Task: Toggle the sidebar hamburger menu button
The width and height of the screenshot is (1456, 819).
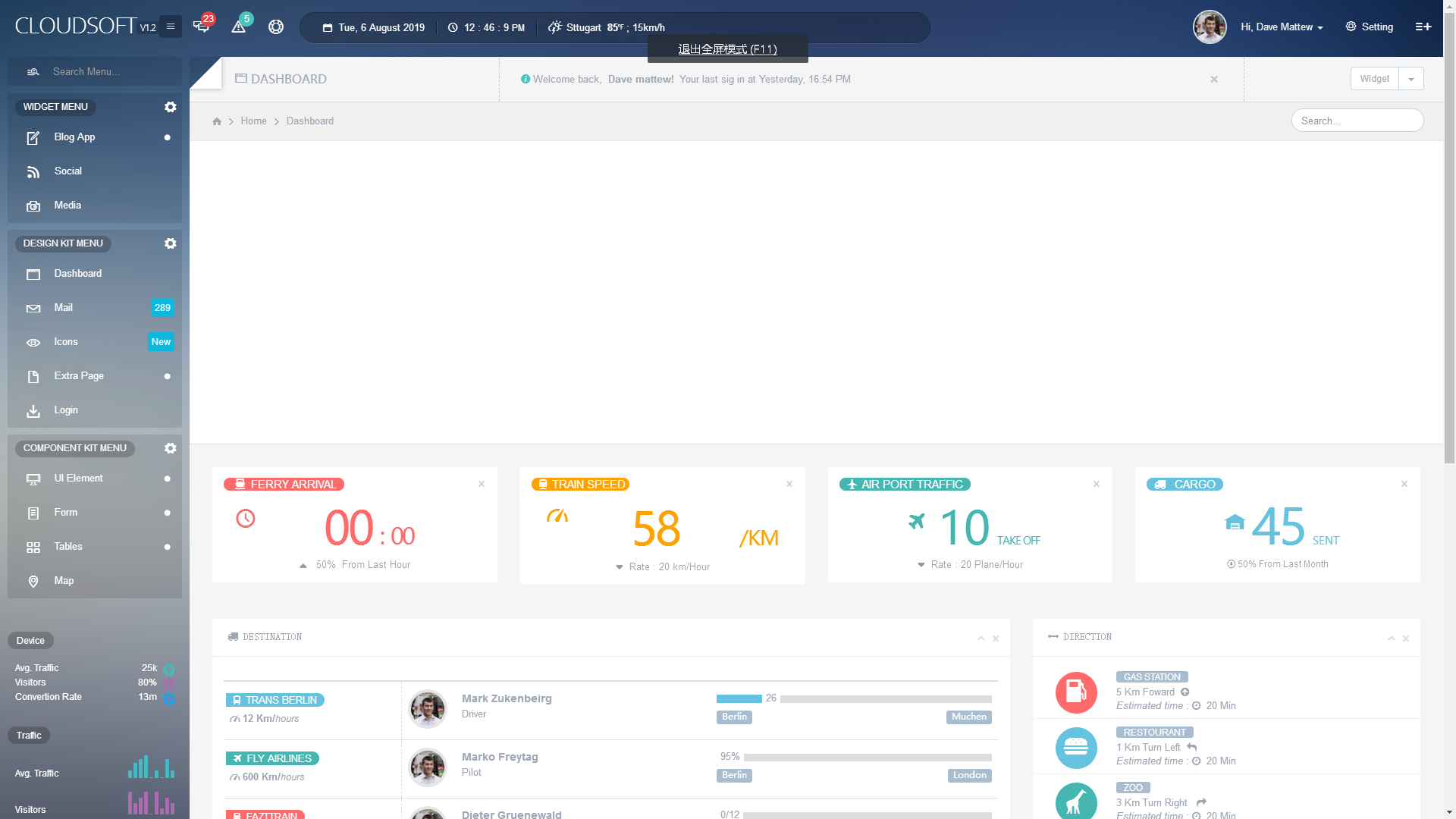Action: coord(171,27)
